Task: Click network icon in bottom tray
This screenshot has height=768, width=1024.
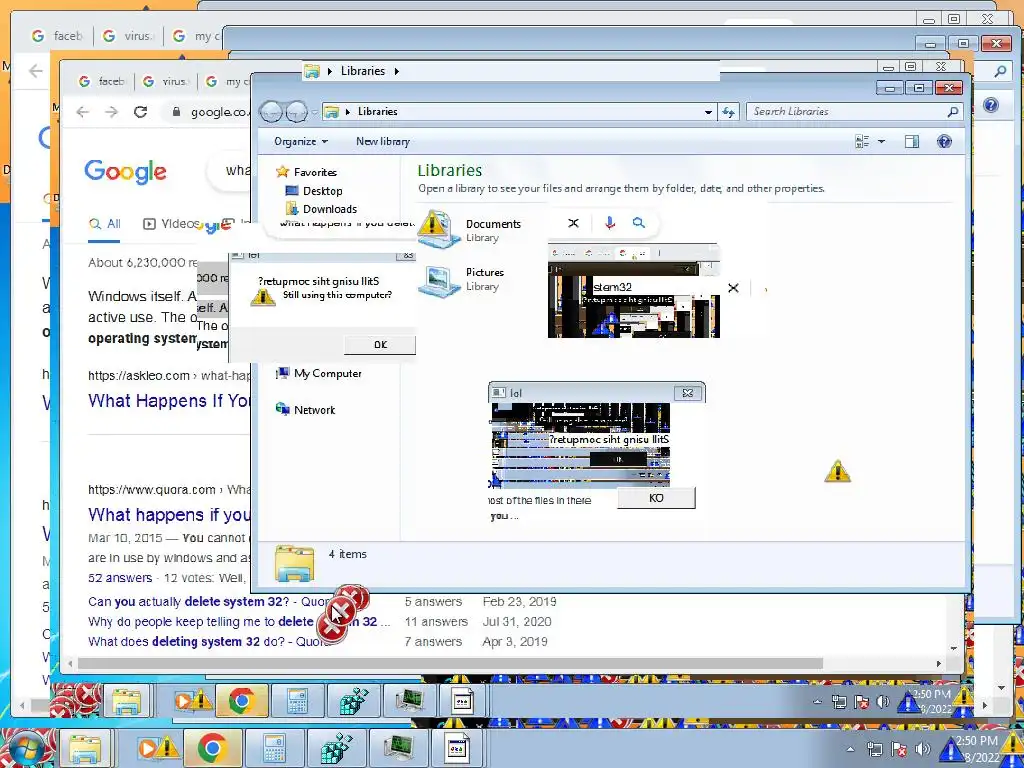Action: pyautogui.click(x=874, y=750)
